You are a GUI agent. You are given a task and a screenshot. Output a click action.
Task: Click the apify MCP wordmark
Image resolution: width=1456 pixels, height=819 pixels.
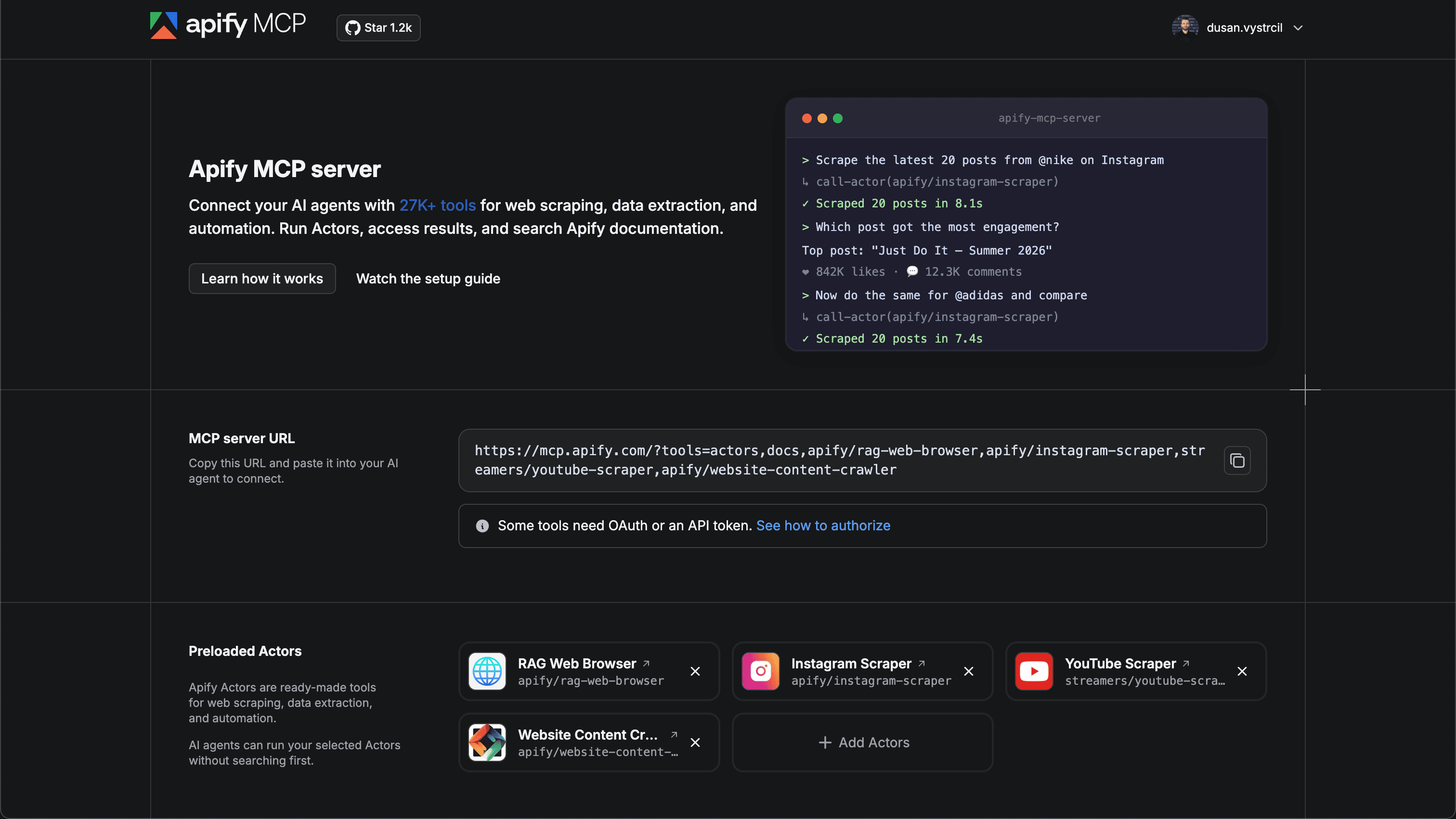(x=246, y=24)
